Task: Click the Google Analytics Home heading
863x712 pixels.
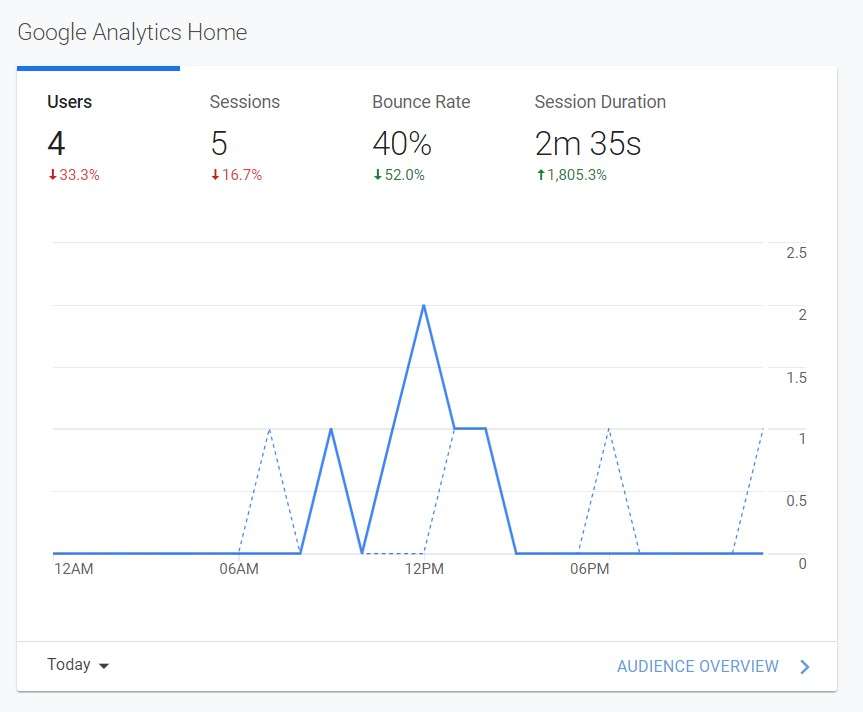Action: 132,32
